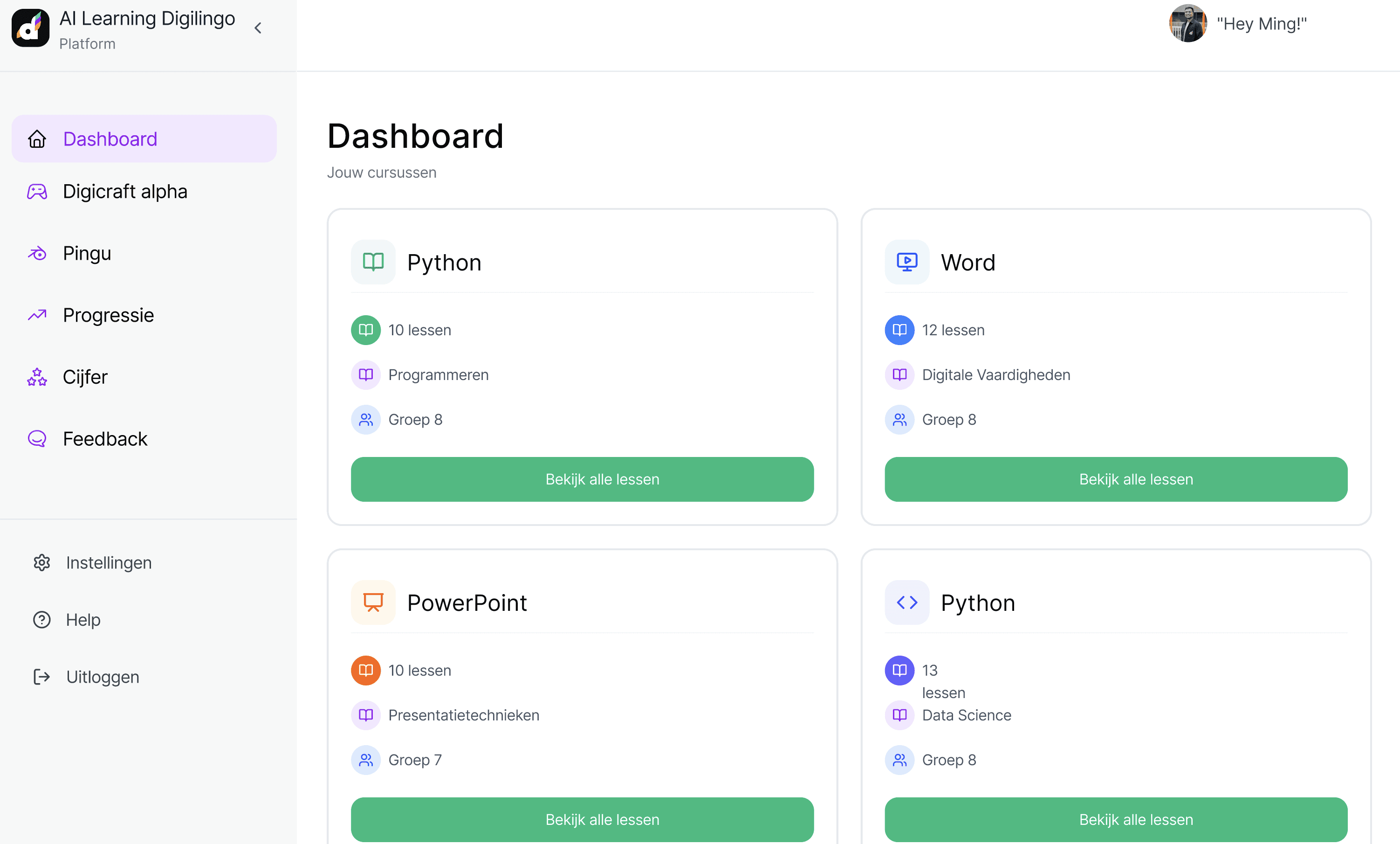Click the monitor icon beside Word
The height and width of the screenshot is (844, 1400).
pos(907,262)
